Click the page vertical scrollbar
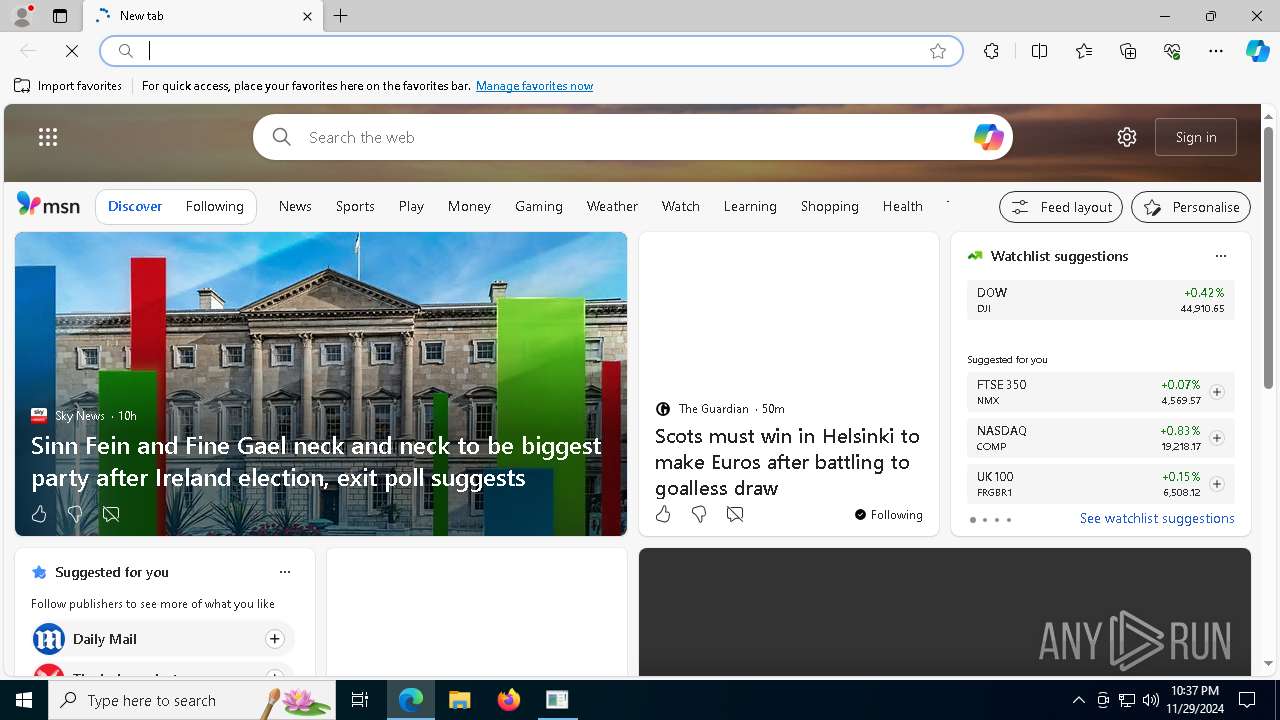Viewport: 1280px width, 720px height. point(1268,258)
